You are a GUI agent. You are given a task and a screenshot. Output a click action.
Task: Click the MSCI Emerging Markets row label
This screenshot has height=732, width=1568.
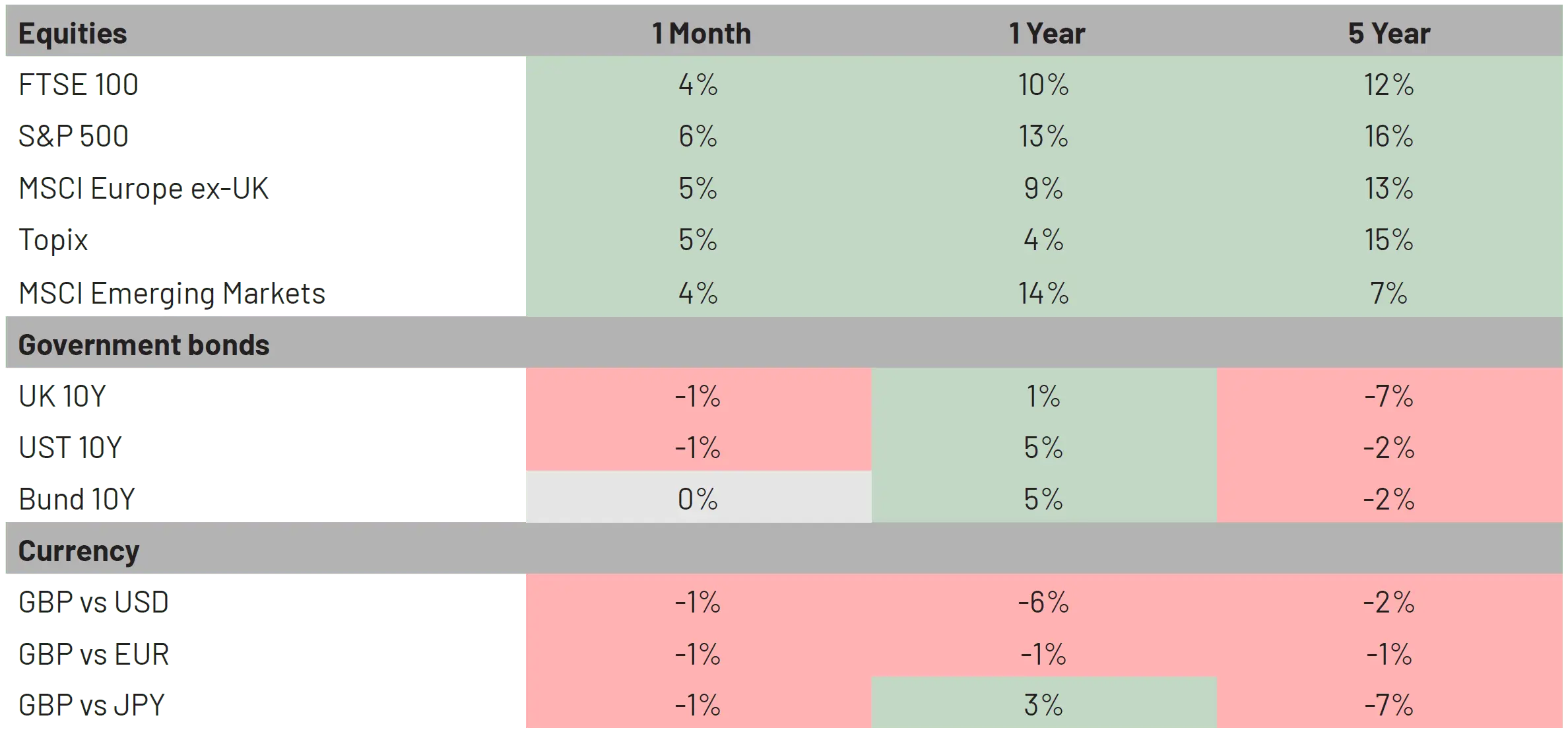[172, 293]
